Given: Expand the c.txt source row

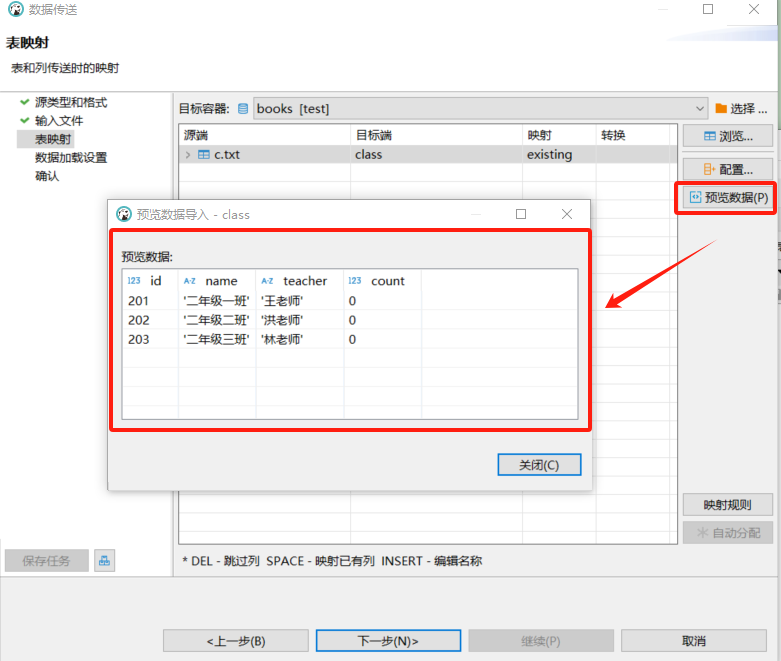Looking at the screenshot, I should coord(188,155).
